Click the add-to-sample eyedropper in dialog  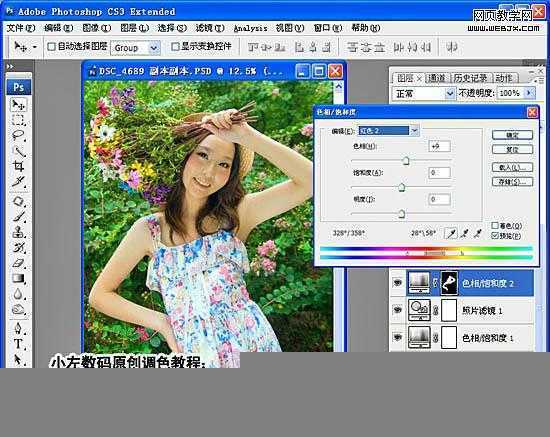(464, 233)
